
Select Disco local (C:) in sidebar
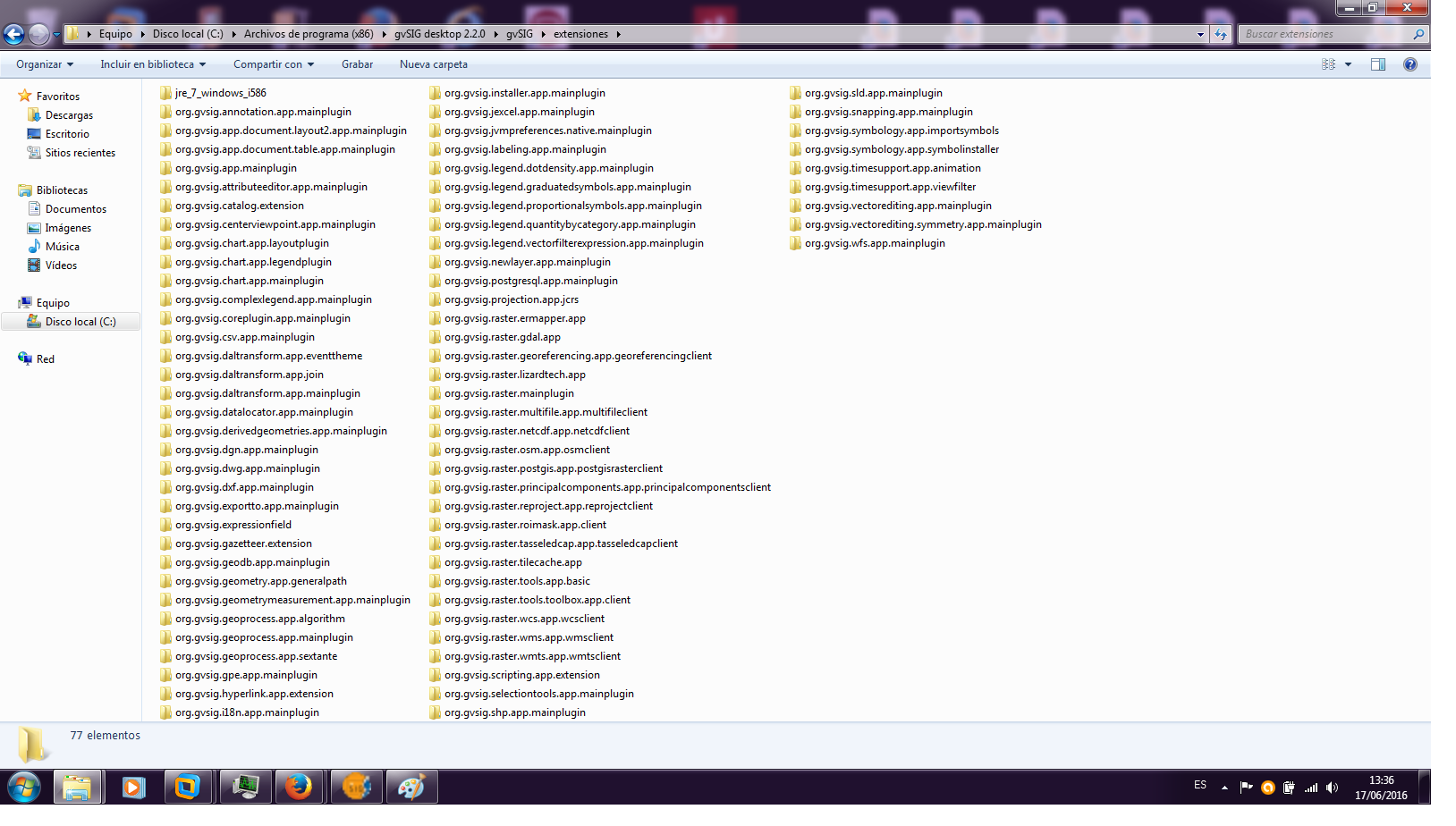[80, 322]
